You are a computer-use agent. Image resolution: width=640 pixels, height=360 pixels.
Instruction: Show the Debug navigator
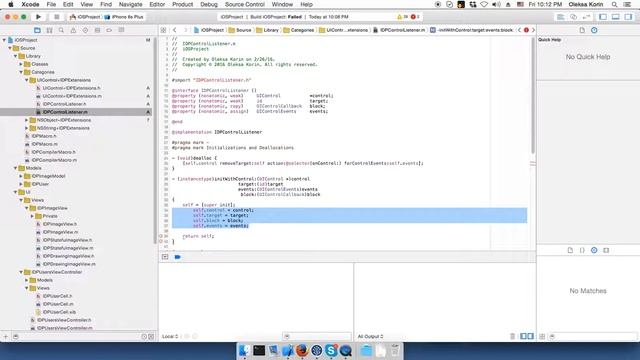97,30
